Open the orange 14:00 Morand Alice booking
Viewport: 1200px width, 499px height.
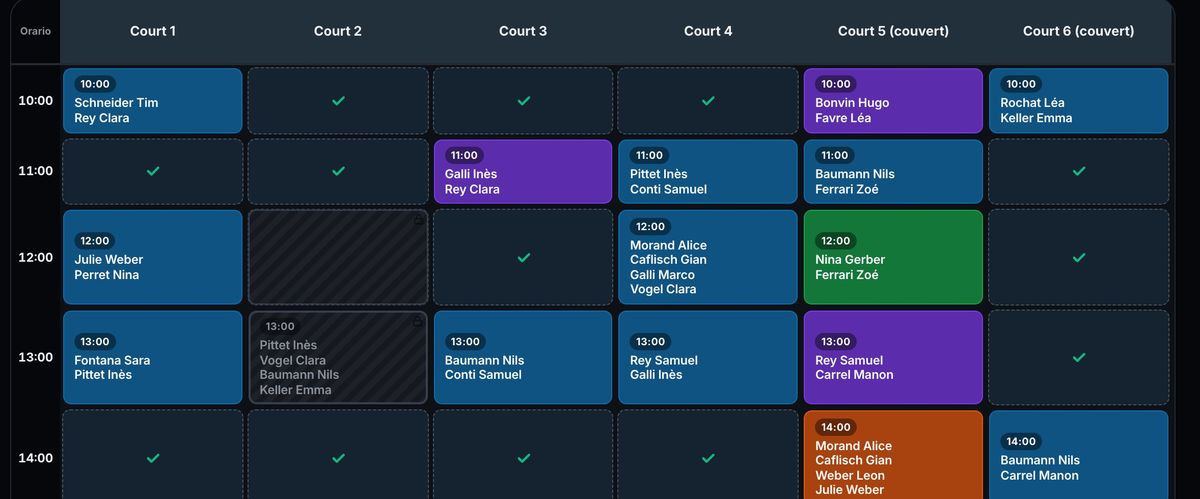(x=893, y=455)
